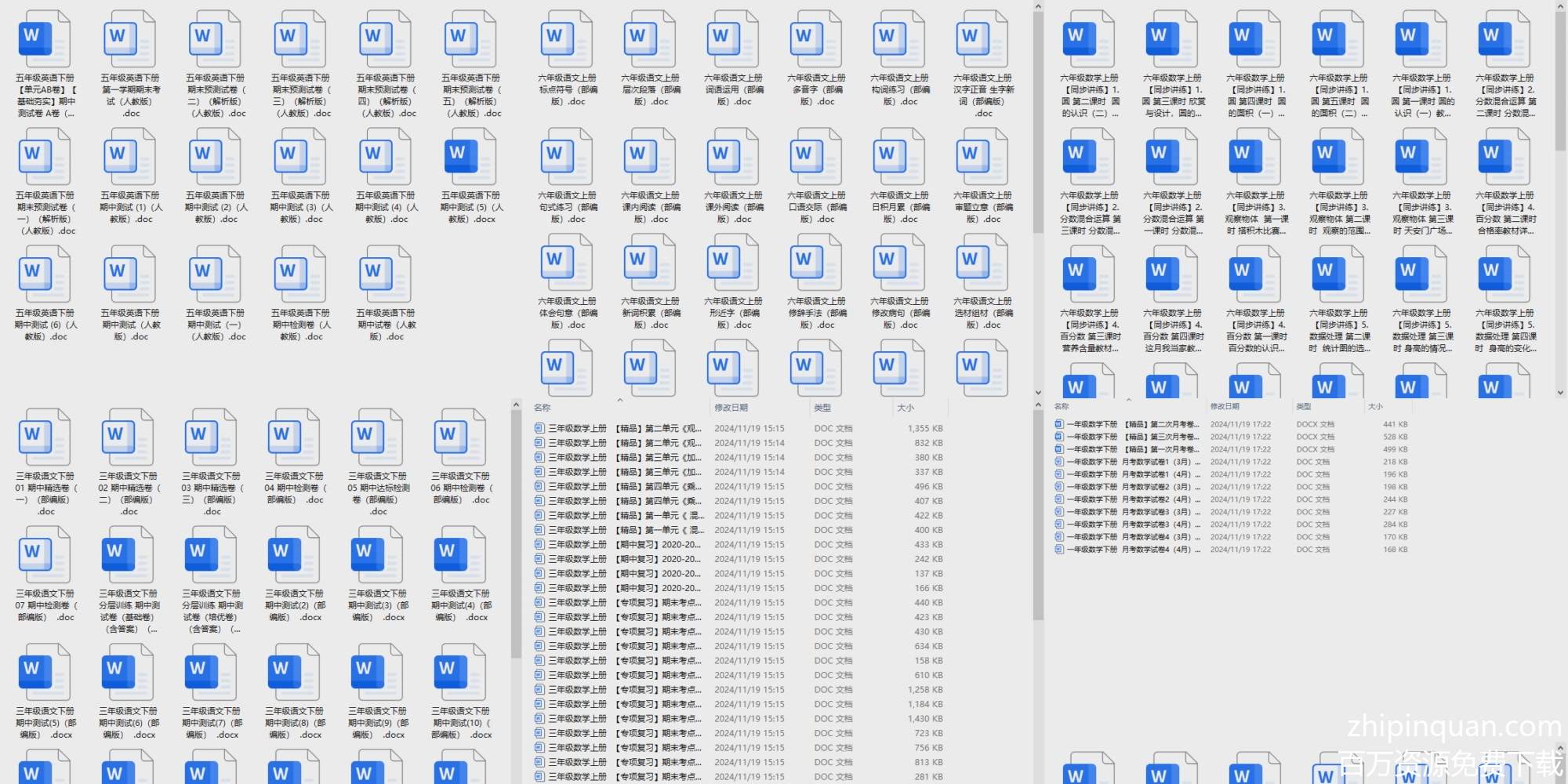Sort 三年级数学 file list by 大小 column
The width and height of the screenshot is (1568, 784).
click(x=906, y=408)
